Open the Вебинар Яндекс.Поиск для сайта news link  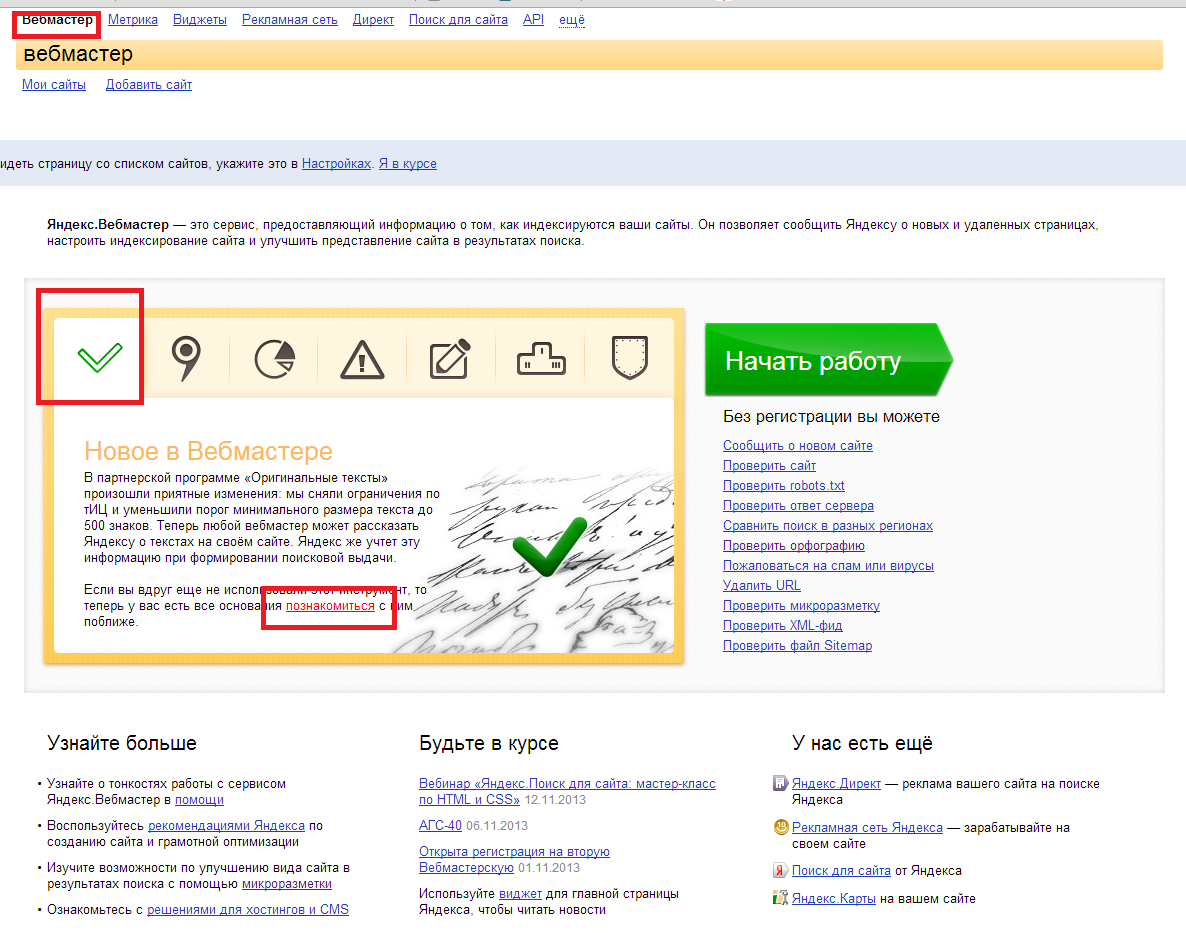tap(567, 792)
